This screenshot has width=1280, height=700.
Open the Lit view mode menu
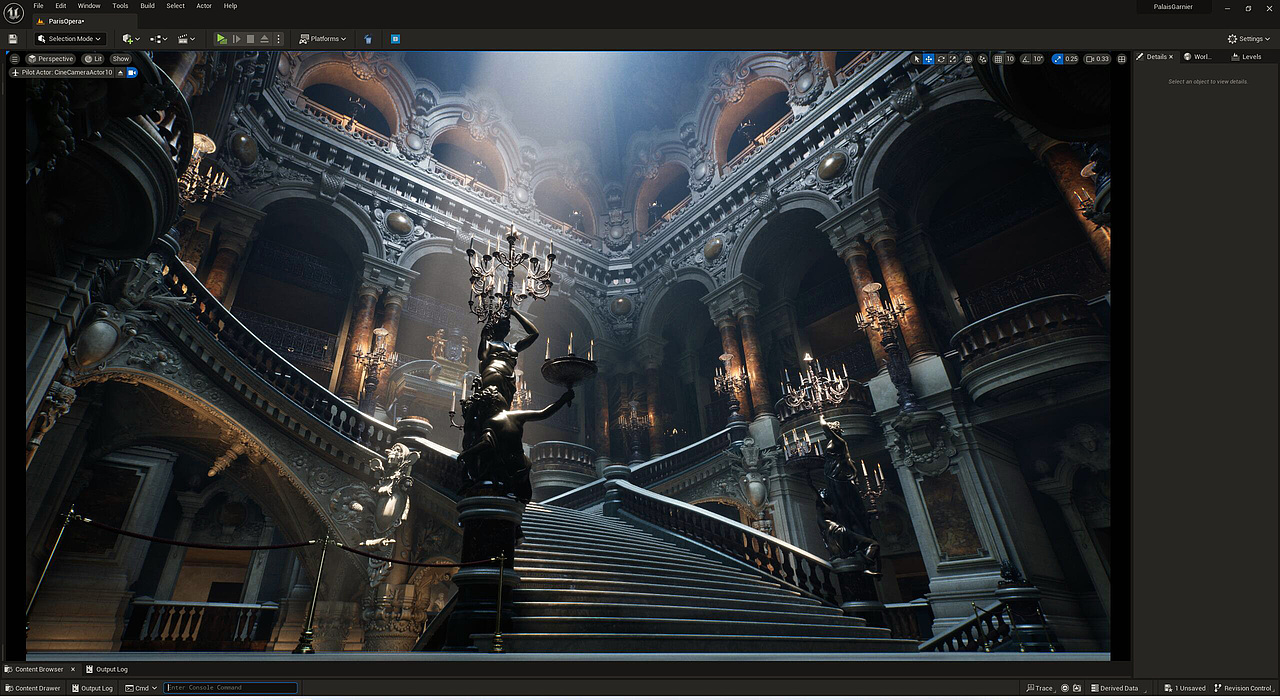tap(93, 59)
